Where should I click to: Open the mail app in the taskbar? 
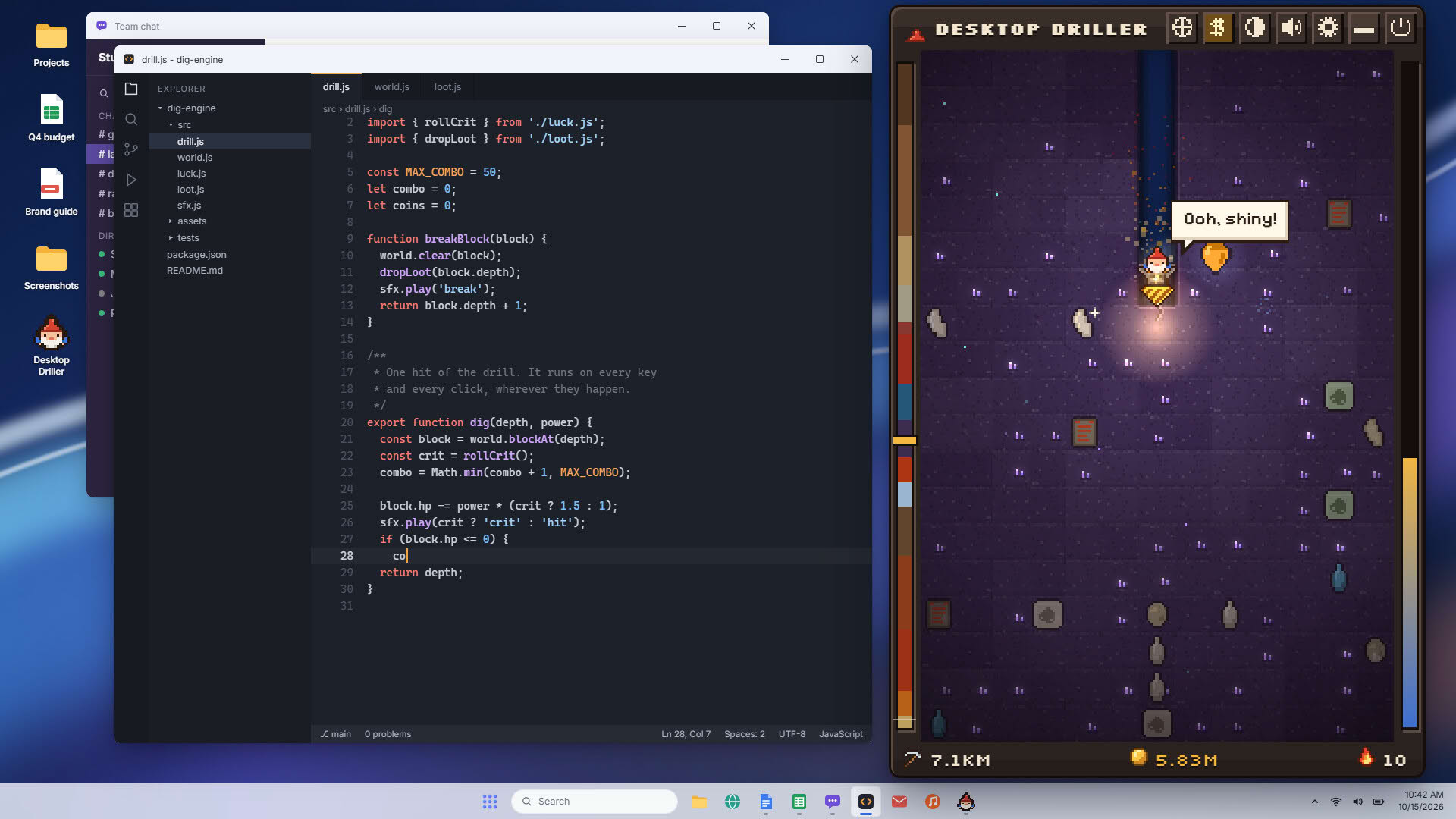(899, 802)
